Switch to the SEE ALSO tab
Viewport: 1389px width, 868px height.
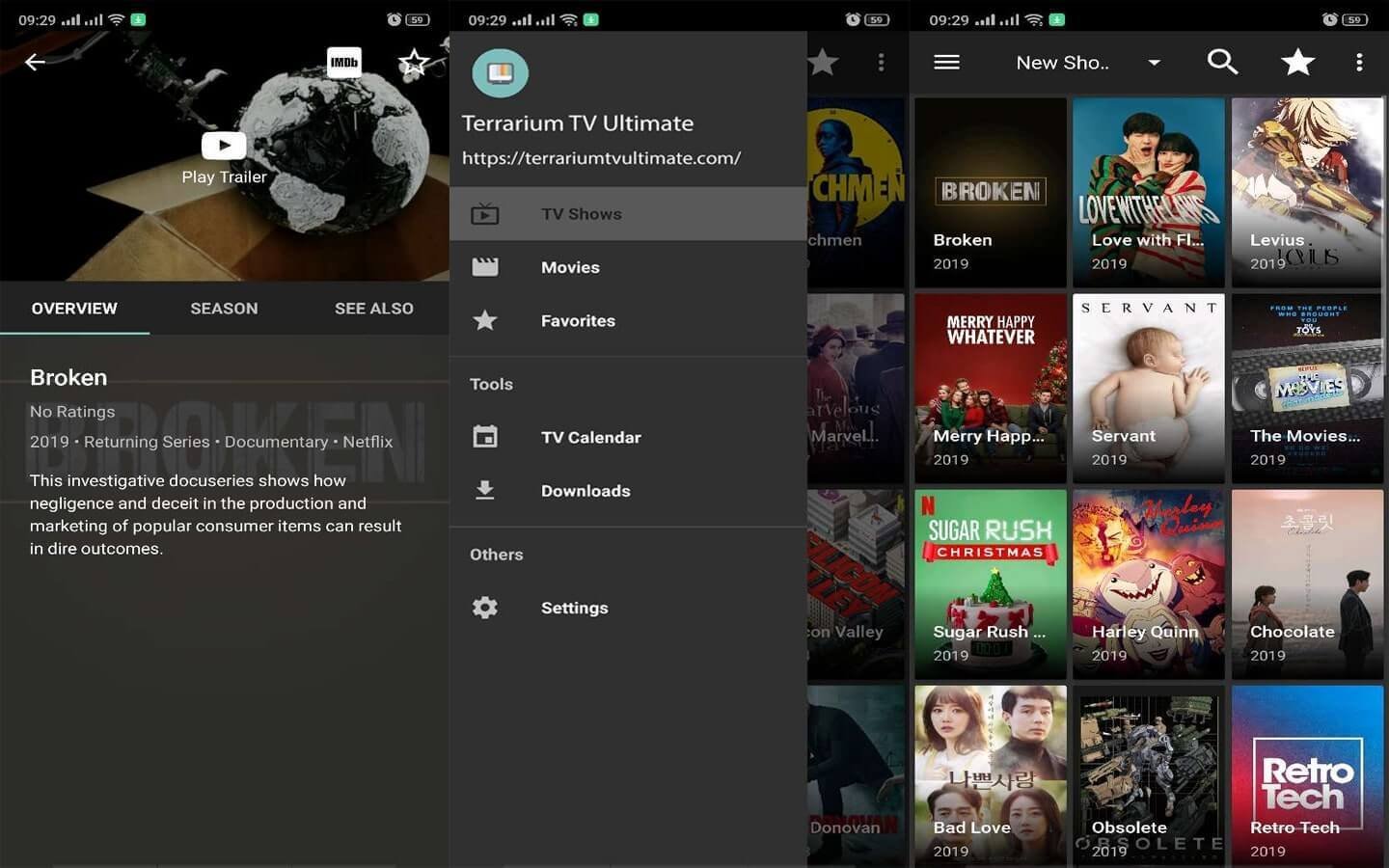374,309
